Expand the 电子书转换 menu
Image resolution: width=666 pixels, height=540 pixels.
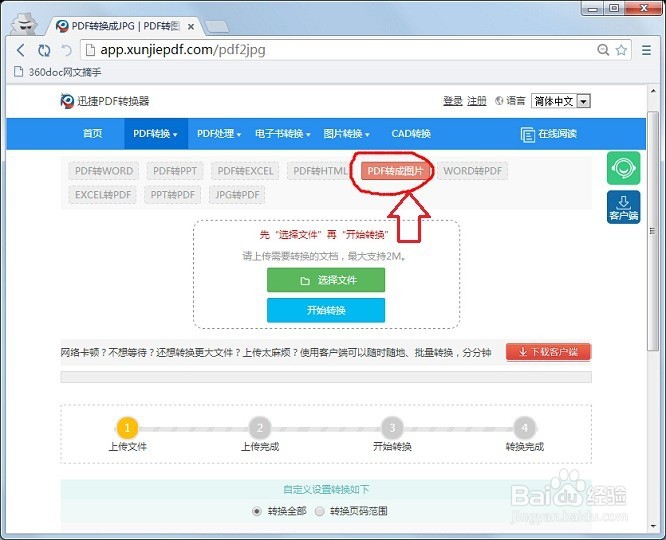tap(282, 134)
